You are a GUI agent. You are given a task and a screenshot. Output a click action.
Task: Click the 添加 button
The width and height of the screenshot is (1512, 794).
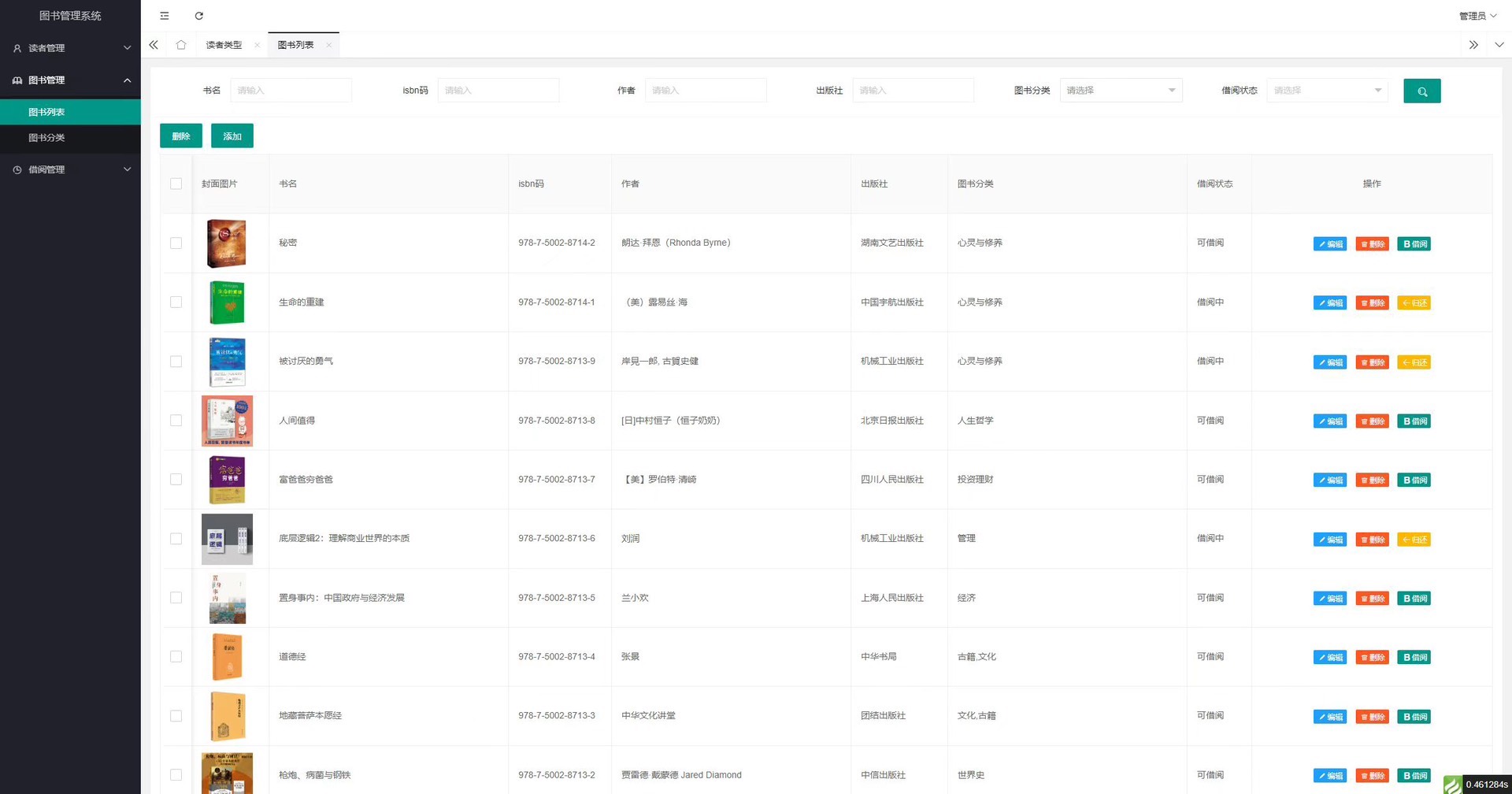232,136
